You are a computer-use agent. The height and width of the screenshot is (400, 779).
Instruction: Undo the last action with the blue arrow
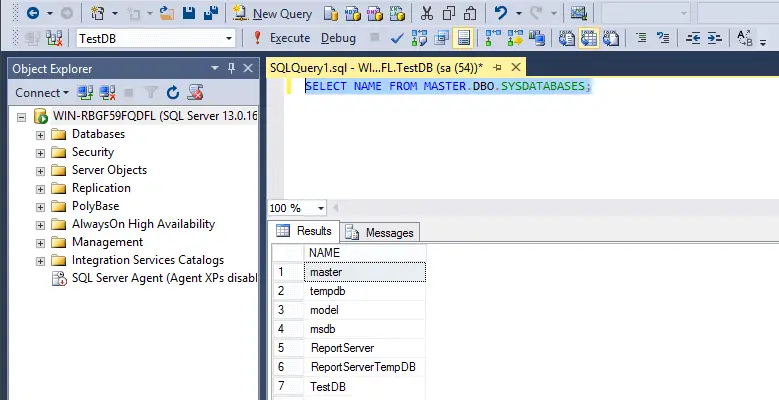pyautogui.click(x=501, y=13)
